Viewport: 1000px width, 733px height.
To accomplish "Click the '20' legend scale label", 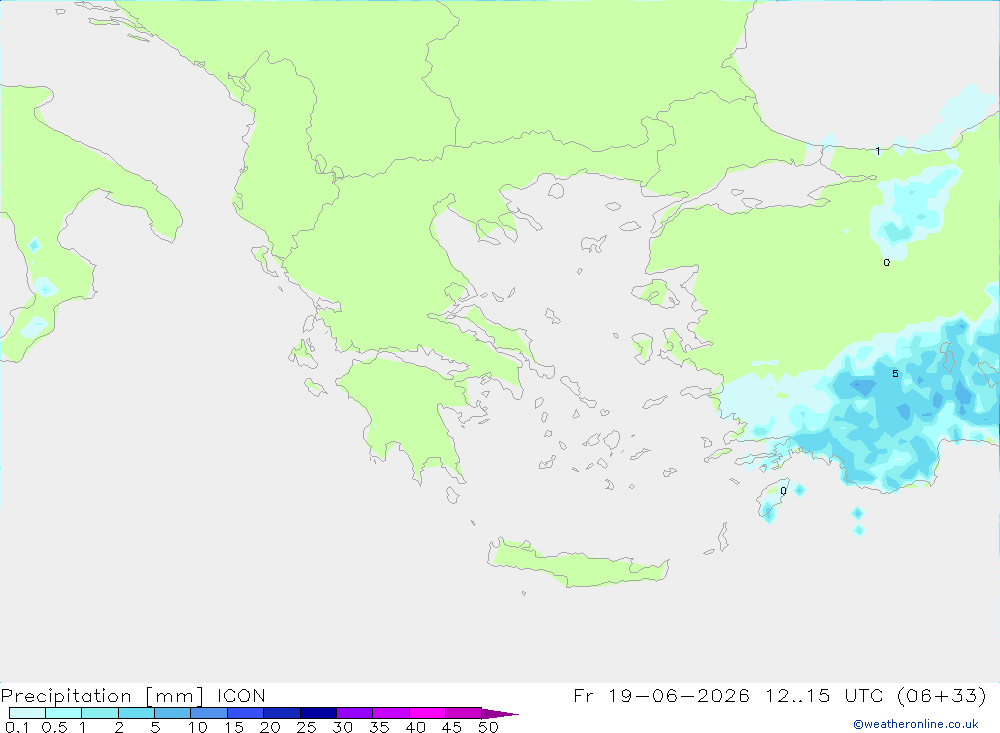I will tap(270, 727).
